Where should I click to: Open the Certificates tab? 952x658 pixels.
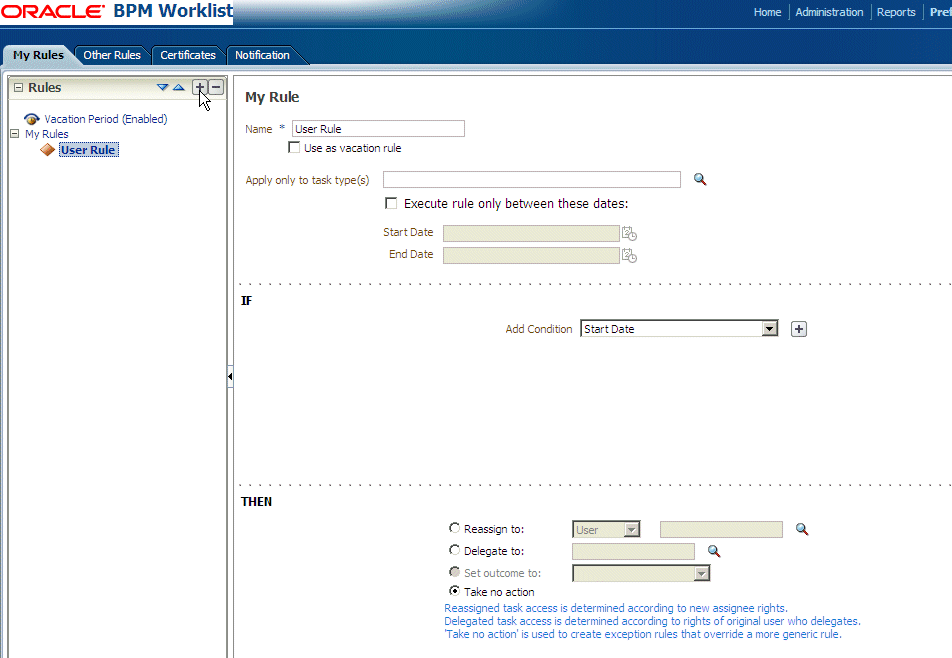tap(188, 55)
